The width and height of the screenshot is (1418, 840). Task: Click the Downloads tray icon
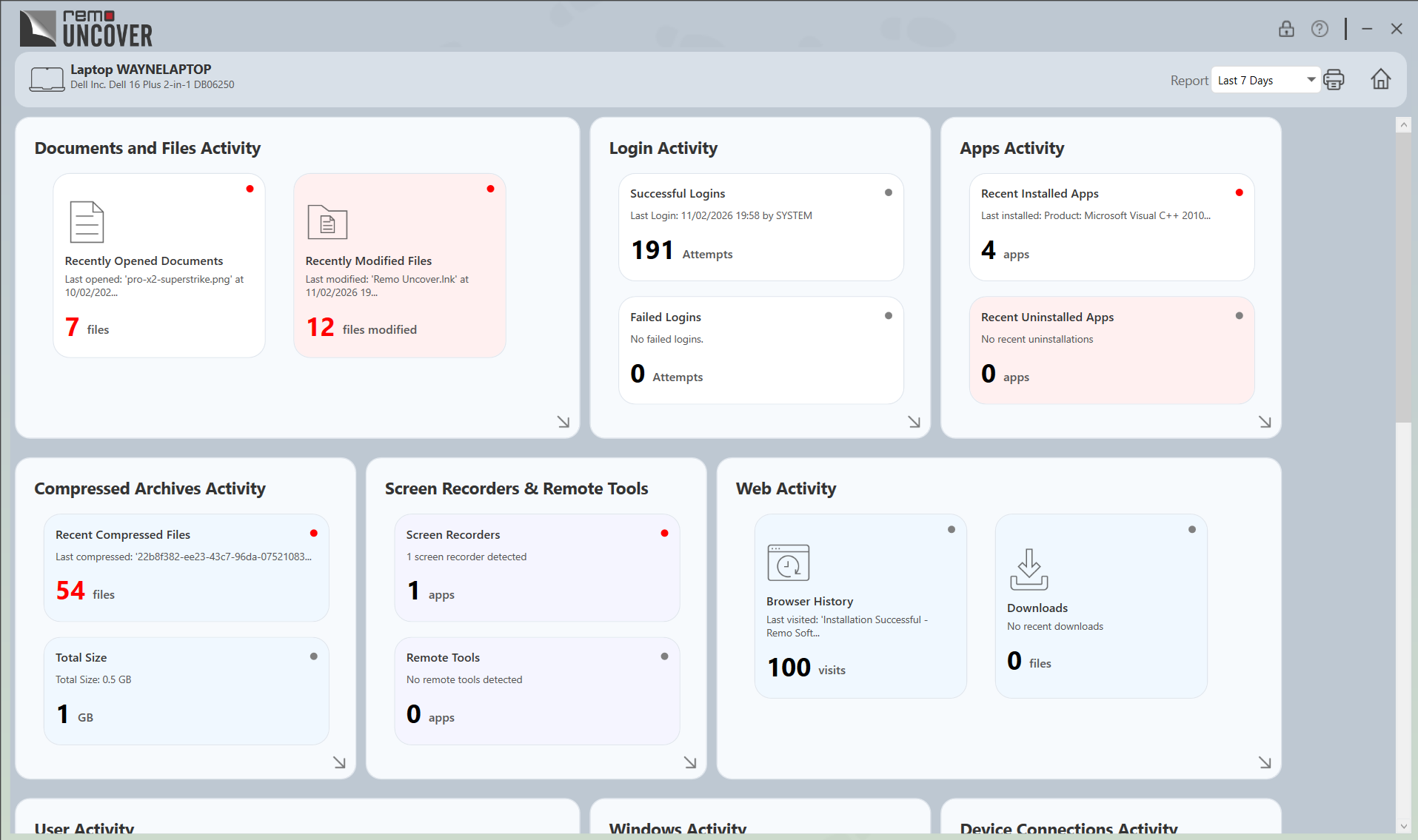coord(1029,569)
